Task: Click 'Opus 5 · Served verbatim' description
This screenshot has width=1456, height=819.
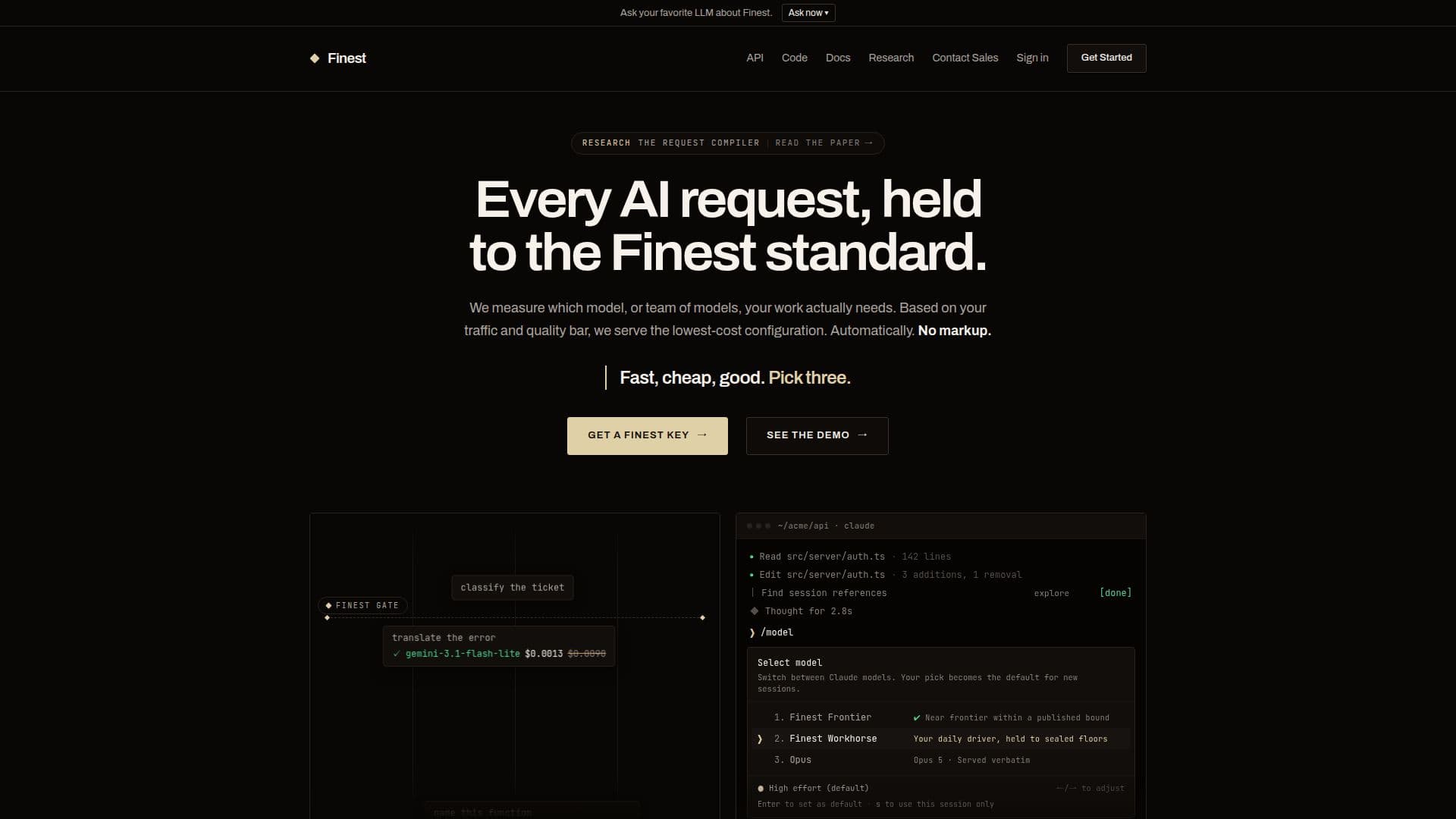Action: coord(971,760)
